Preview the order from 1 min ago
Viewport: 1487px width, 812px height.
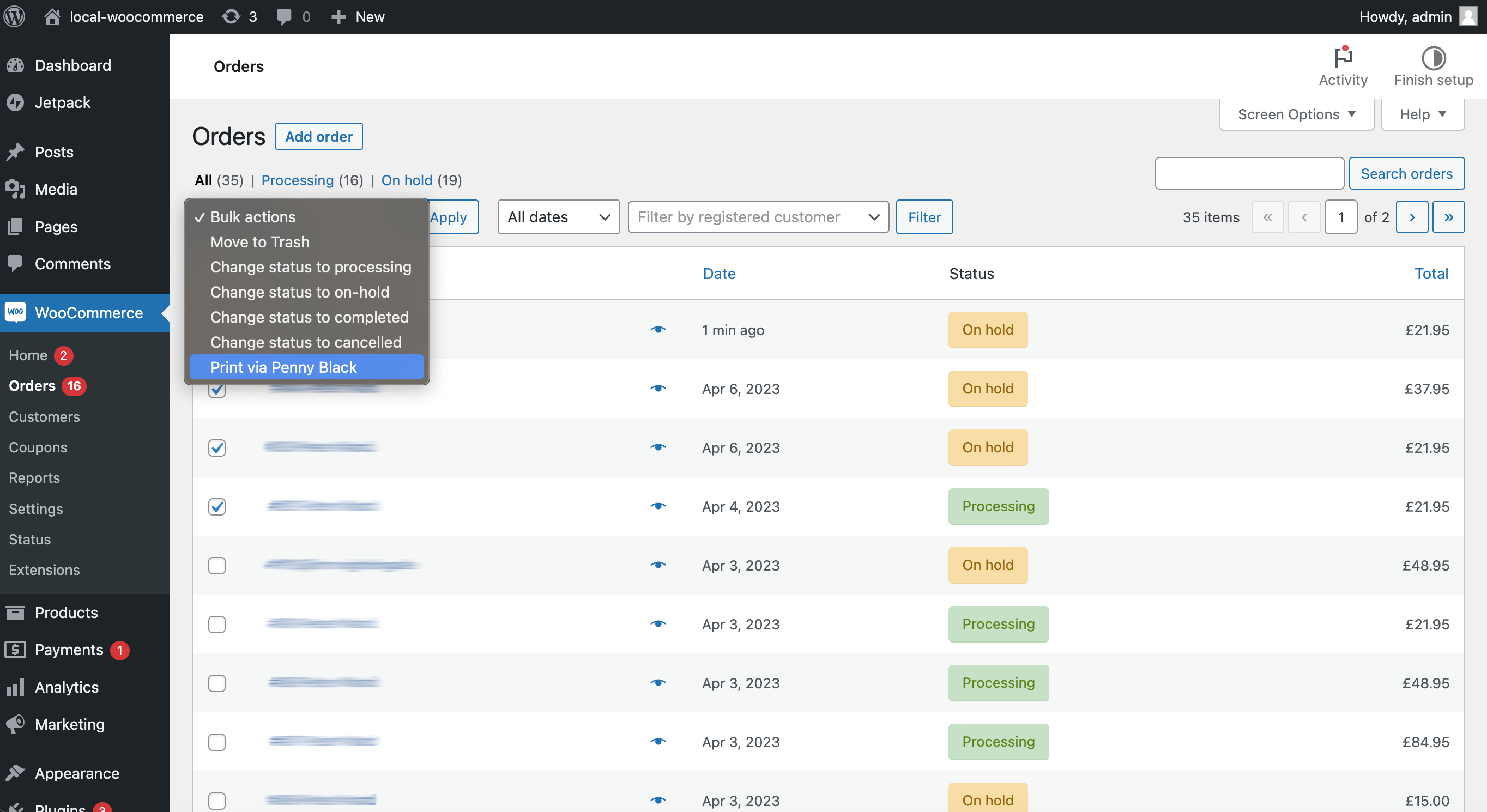click(658, 330)
